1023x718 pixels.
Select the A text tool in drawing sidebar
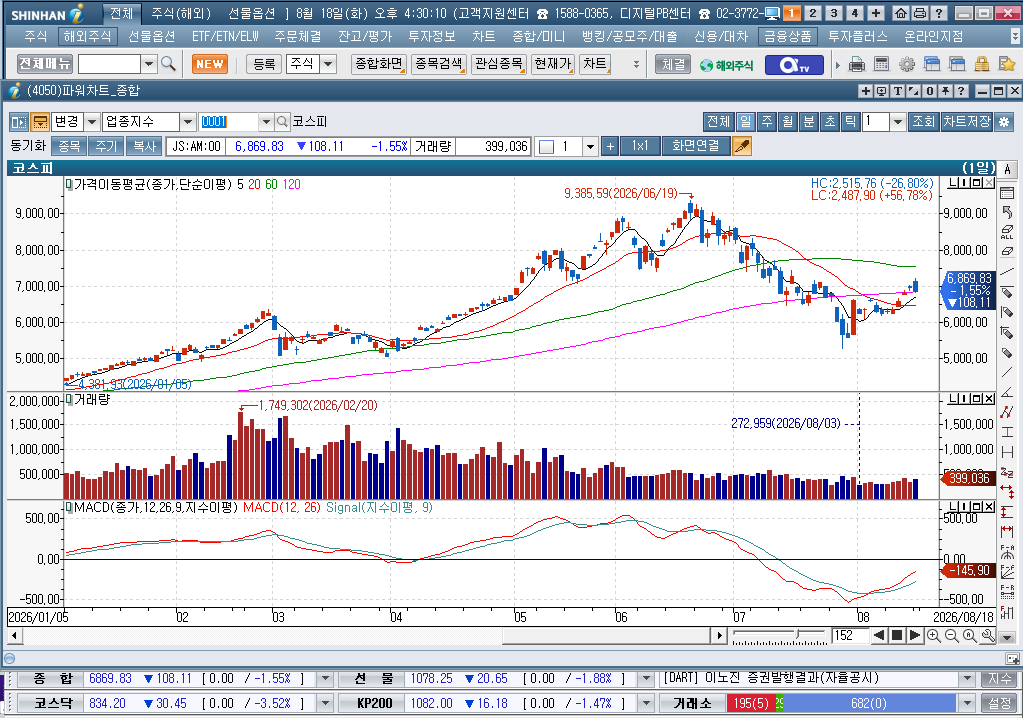click(x=1007, y=170)
